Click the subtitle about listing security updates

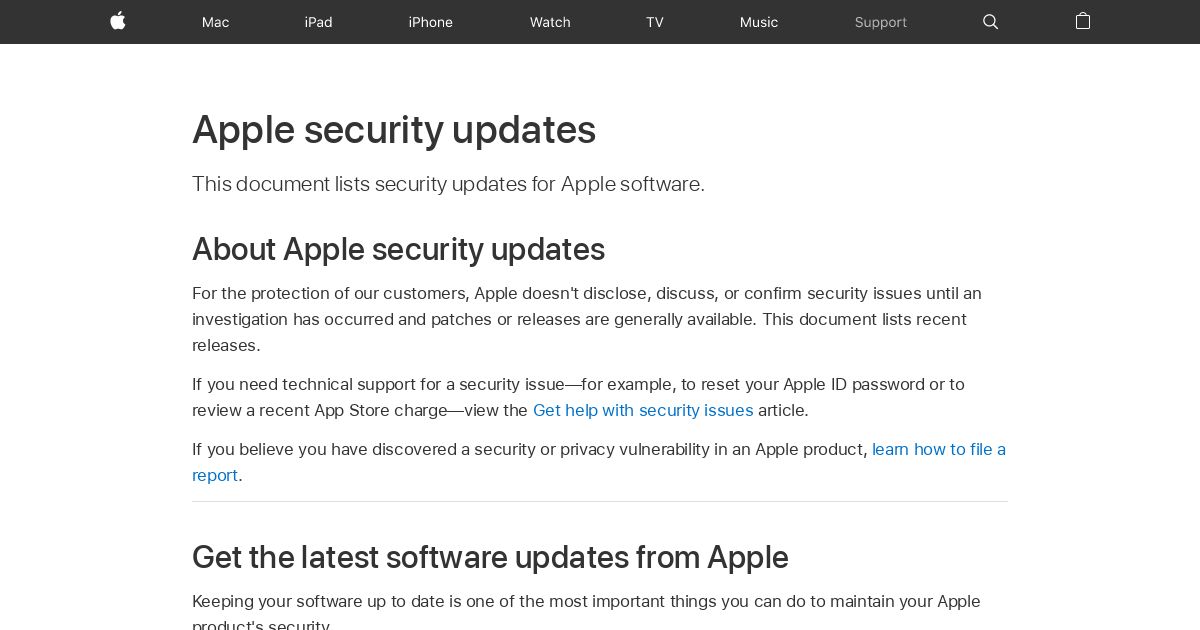tap(448, 184)
